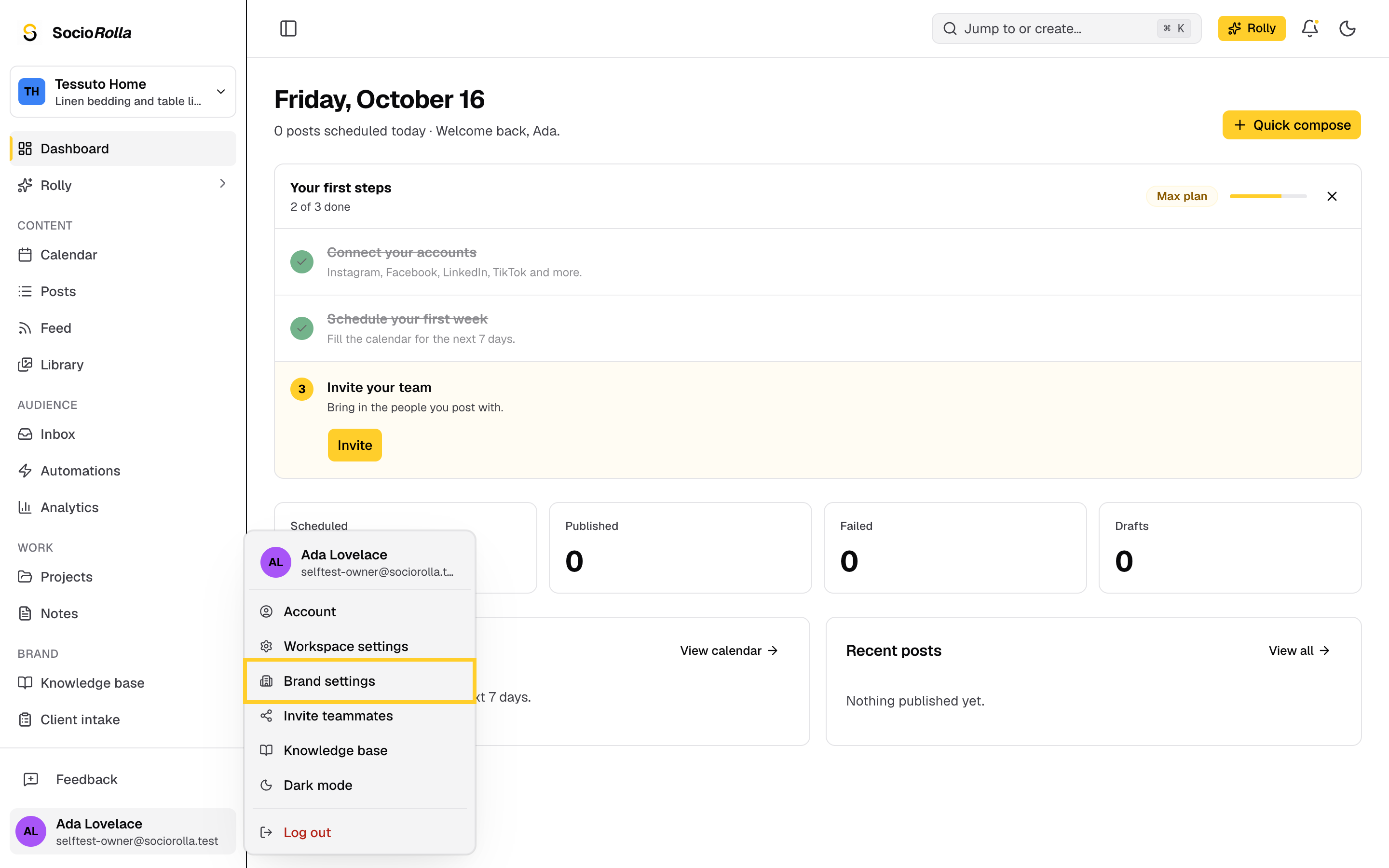1389x868 pixels.
Task: Click the Workspace settings gear icon
Action: (x=266, y=646)
